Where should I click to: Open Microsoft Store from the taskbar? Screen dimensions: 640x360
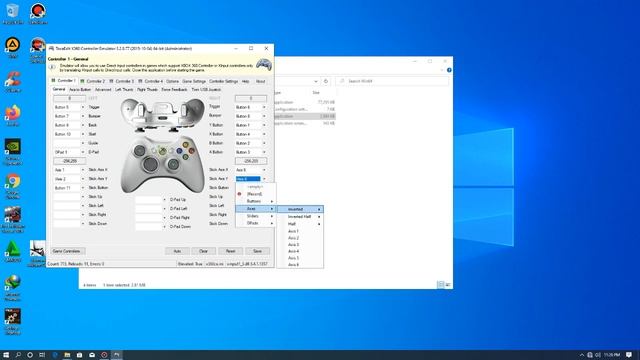pyautogui.click(x=79, y=355)
